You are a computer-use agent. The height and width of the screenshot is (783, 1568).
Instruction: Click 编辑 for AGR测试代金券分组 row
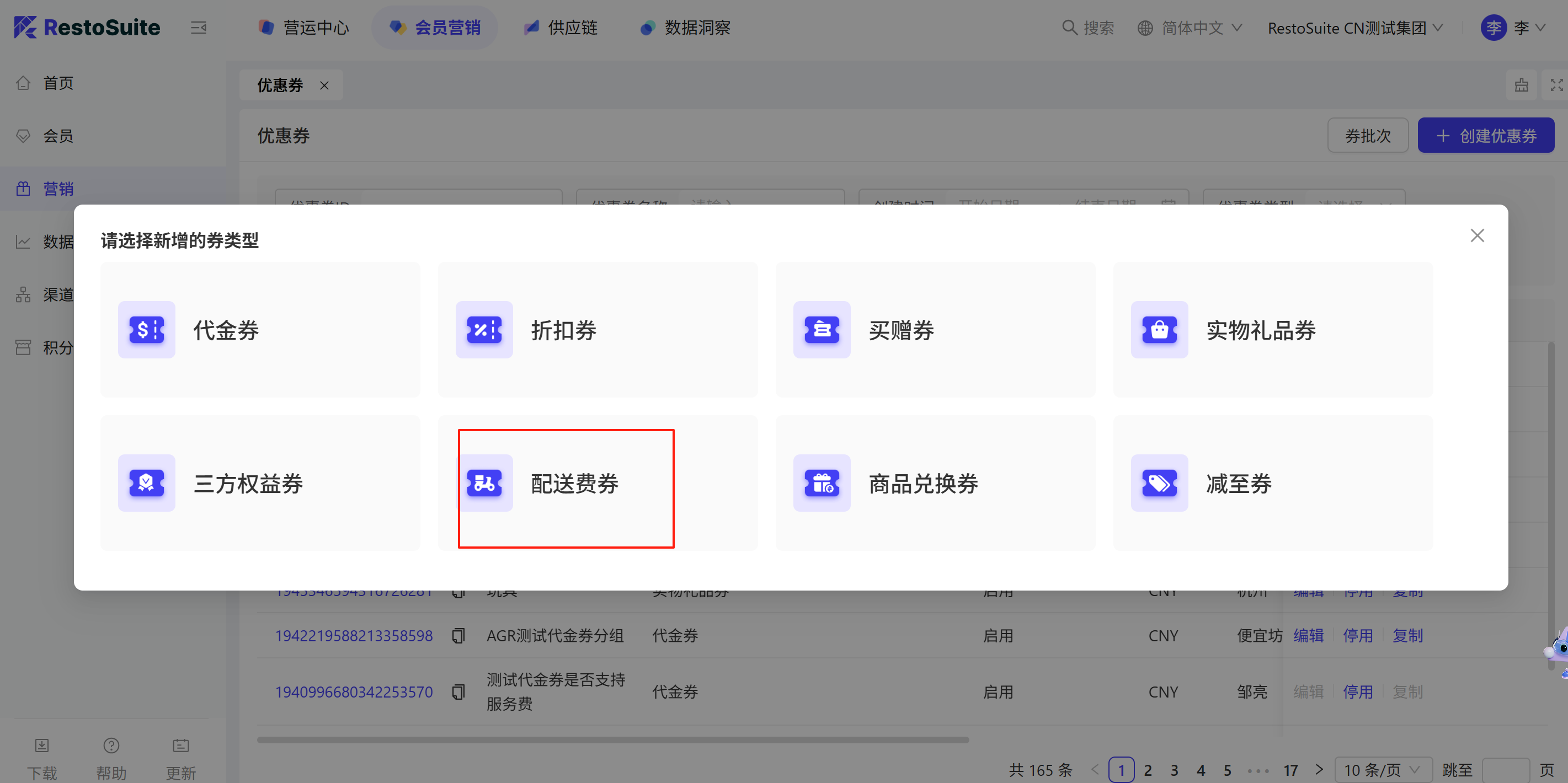click(x=1308, y=636)
